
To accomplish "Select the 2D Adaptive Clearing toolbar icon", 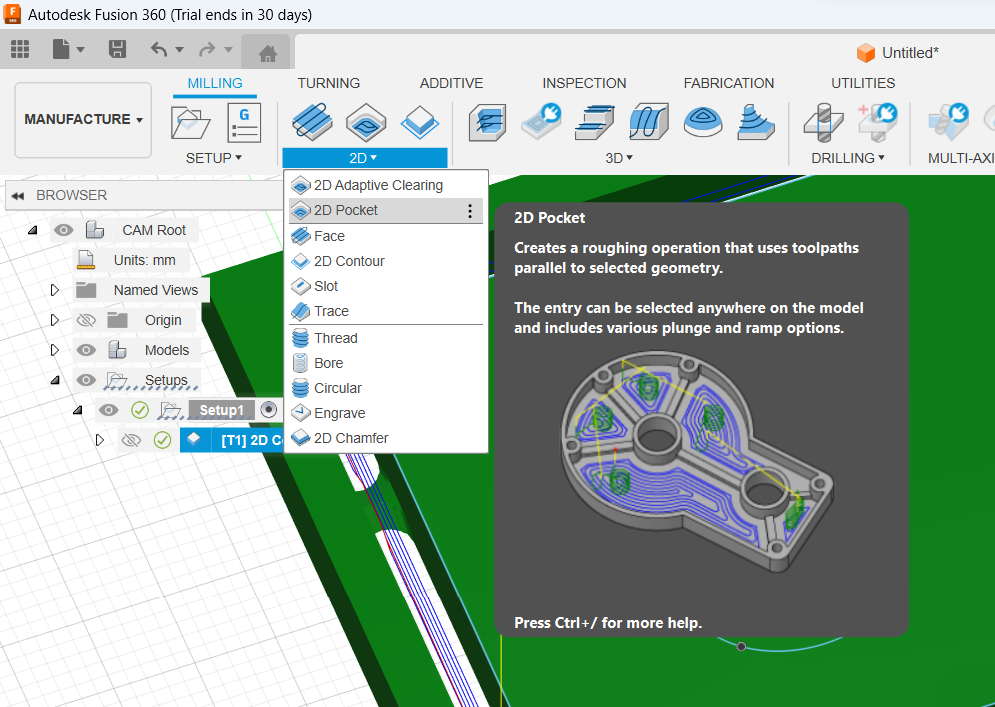I will click(312, 122).
